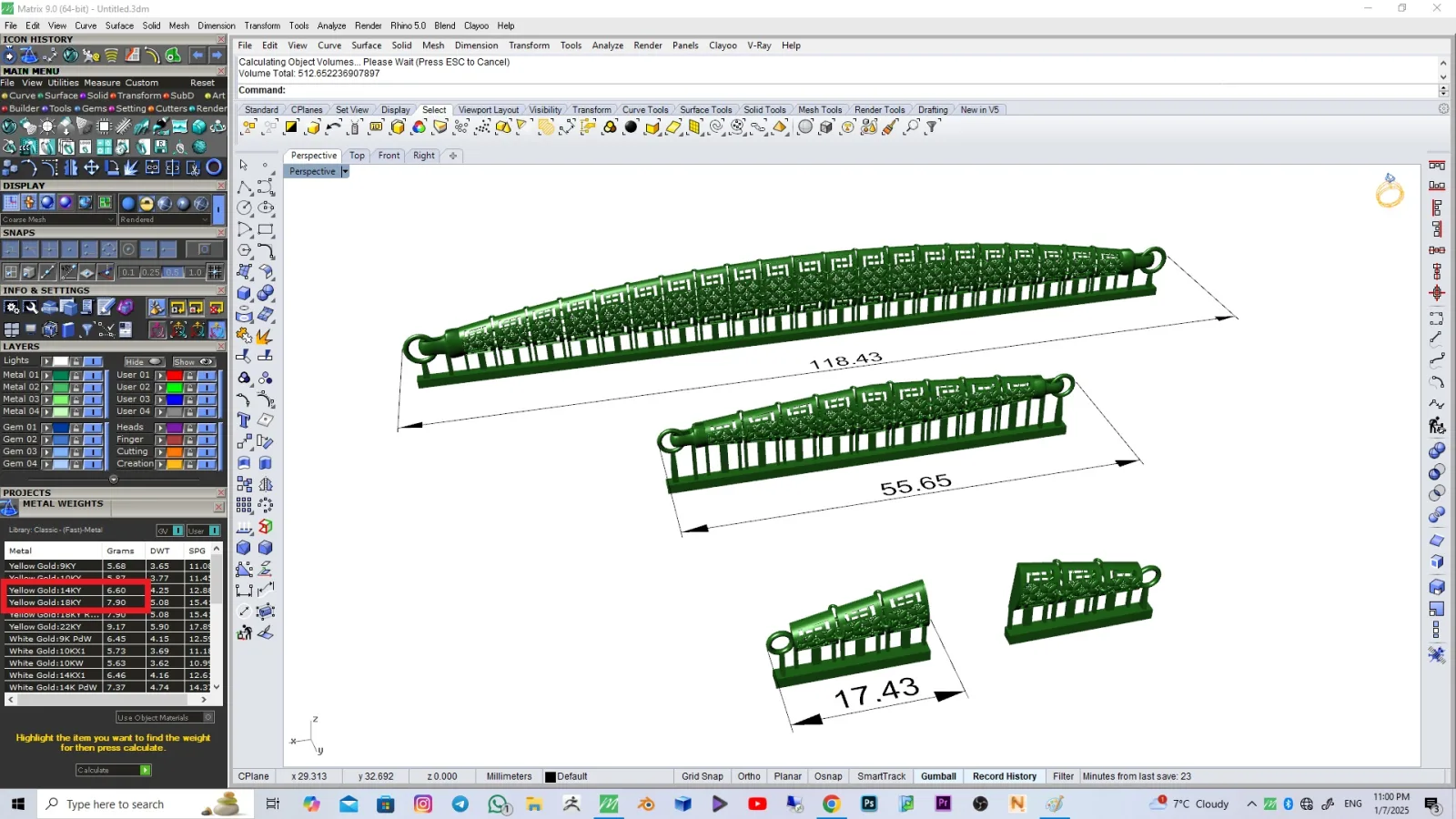Open the Analyze menu in Rhino menu bar

coord(607,45)
